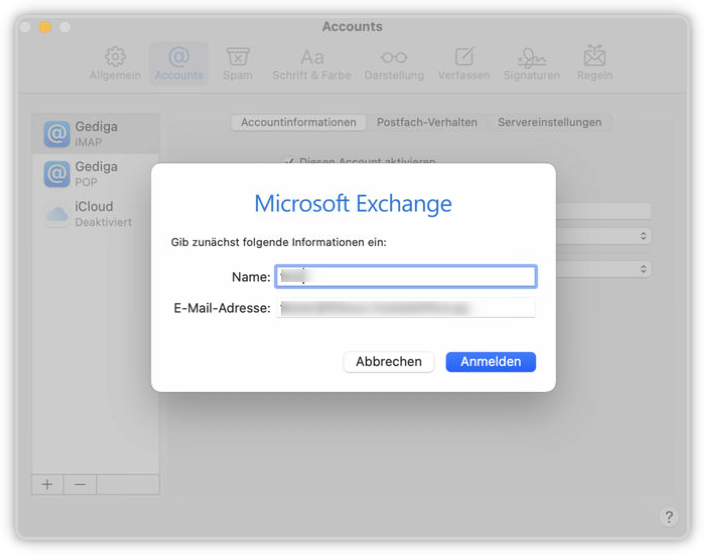705x555 pixels.
Task: Select the Gediga POP account
Action: (95, 174)
